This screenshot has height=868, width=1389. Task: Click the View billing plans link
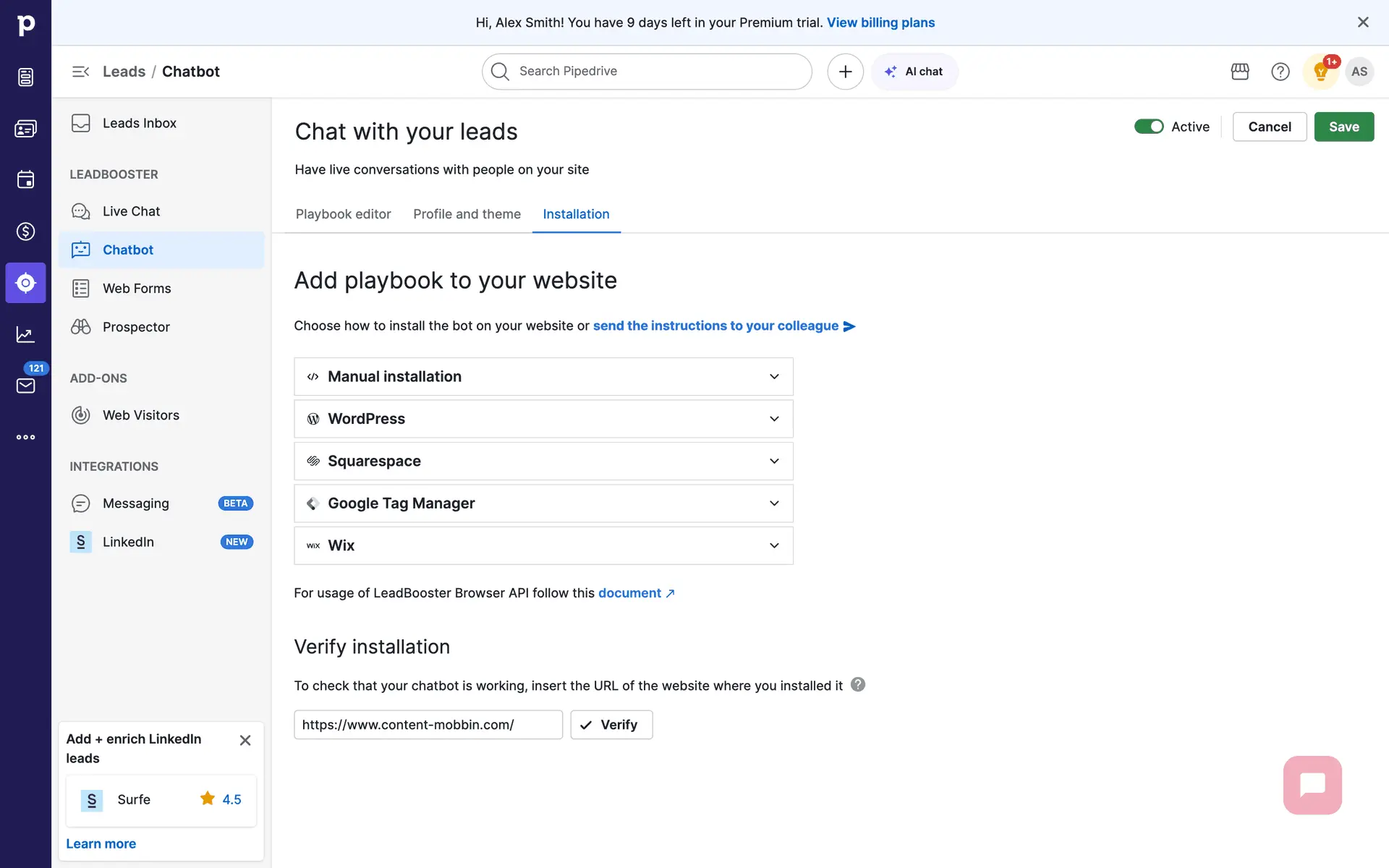(x=880, y=22)
